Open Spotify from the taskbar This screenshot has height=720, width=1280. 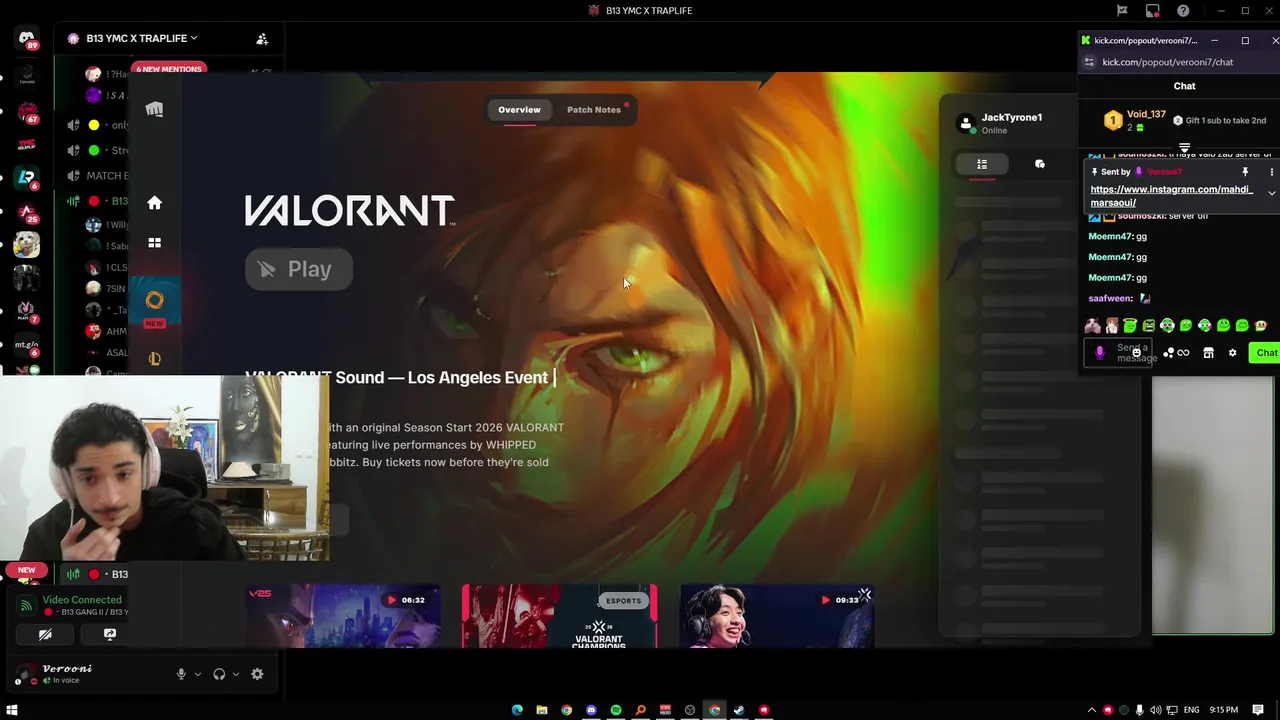pyautogui.click(x=616, y=710)
